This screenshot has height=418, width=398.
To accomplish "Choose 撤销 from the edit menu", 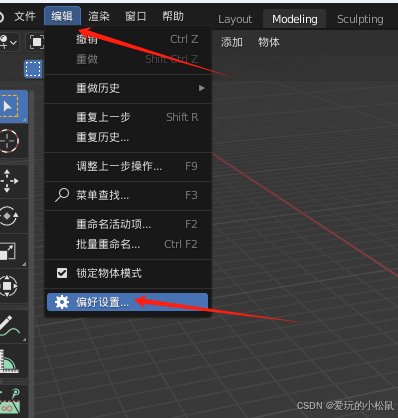I will pyautogui.click(x=128, y=39).
